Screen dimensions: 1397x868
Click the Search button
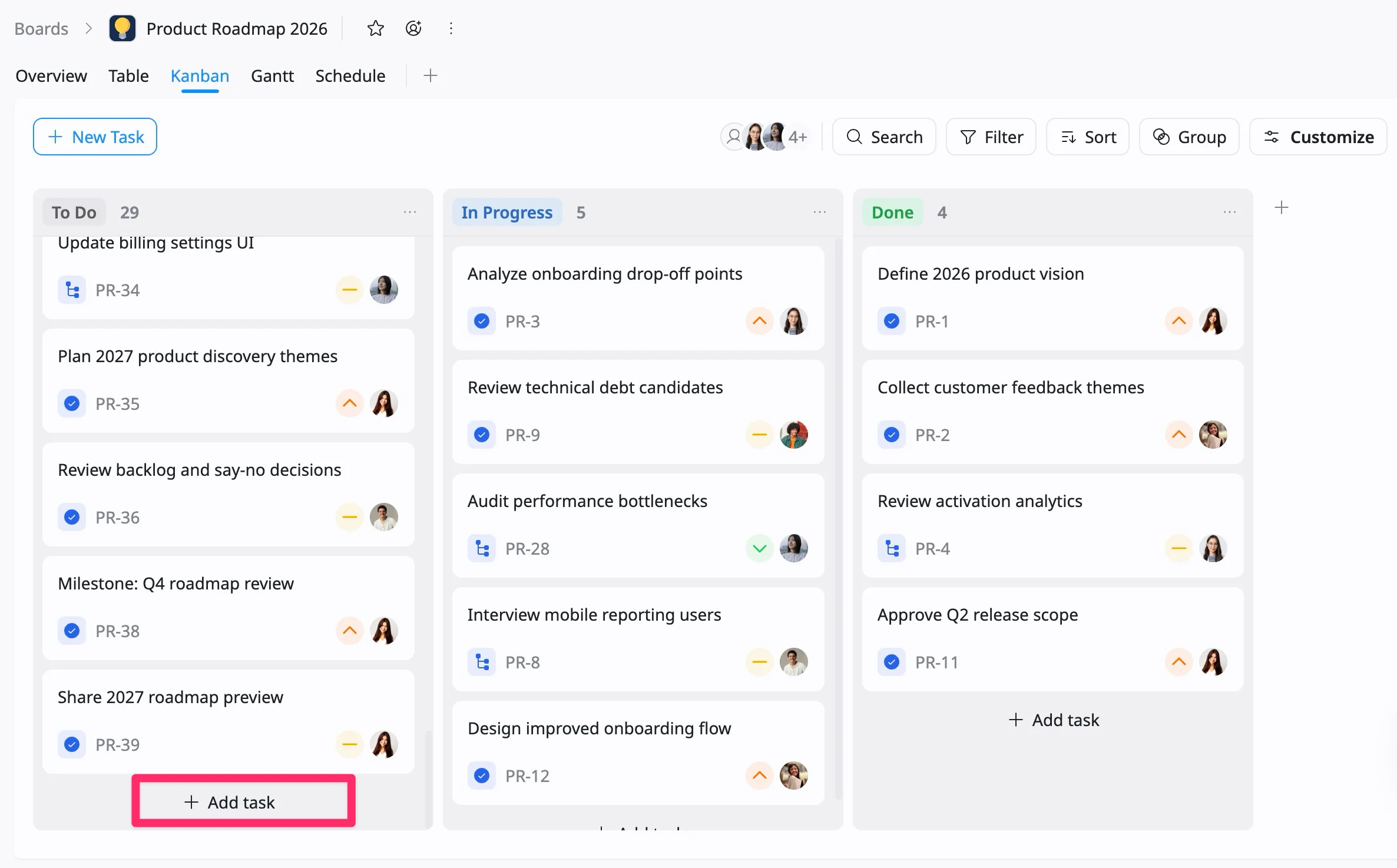pyautogui.click(x=884, y=137)
